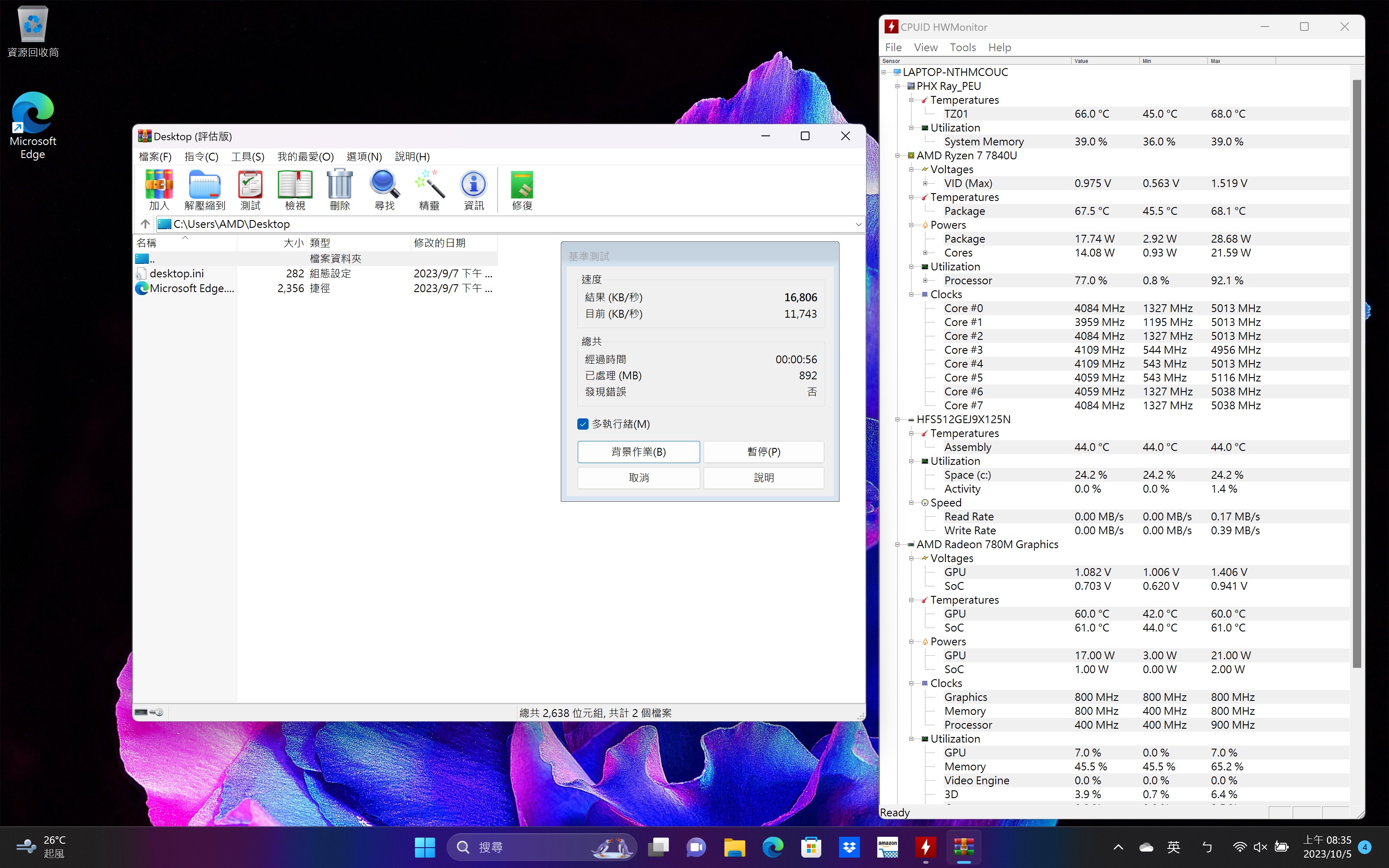Expand the VID (Max) sensor node
This screenshot has height=868, width=1389.
click(926, 183)
